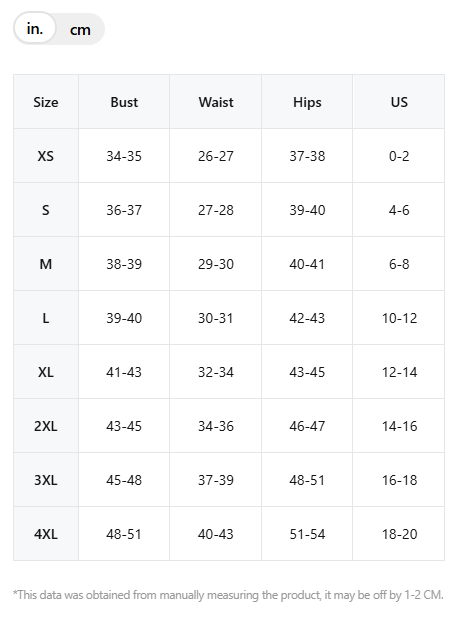Click the 2XL hips value 46-47
Viewport: 456px width, 617px height.
307,426
